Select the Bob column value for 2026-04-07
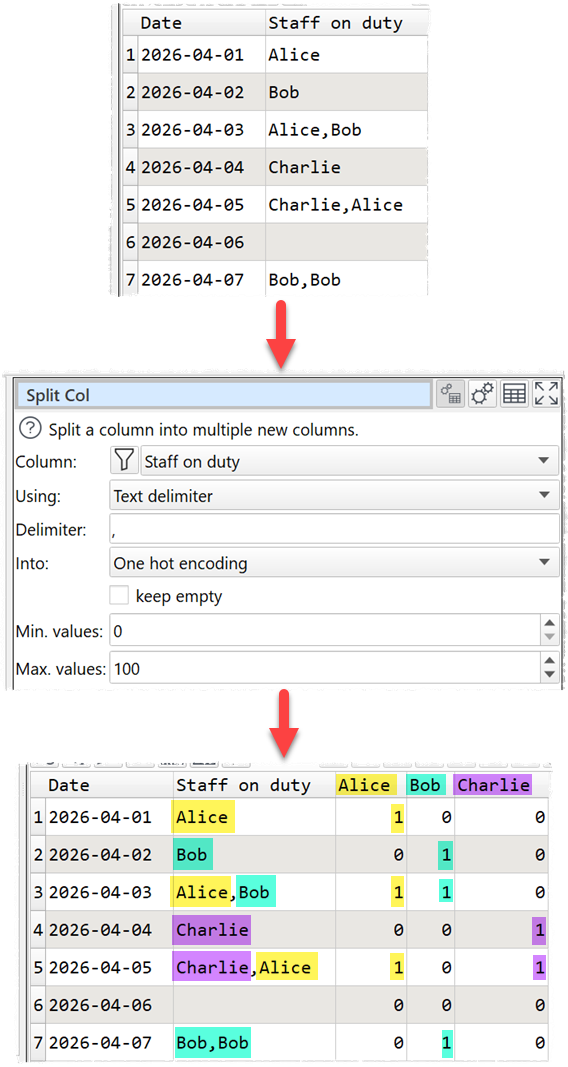 (431, 1042)
